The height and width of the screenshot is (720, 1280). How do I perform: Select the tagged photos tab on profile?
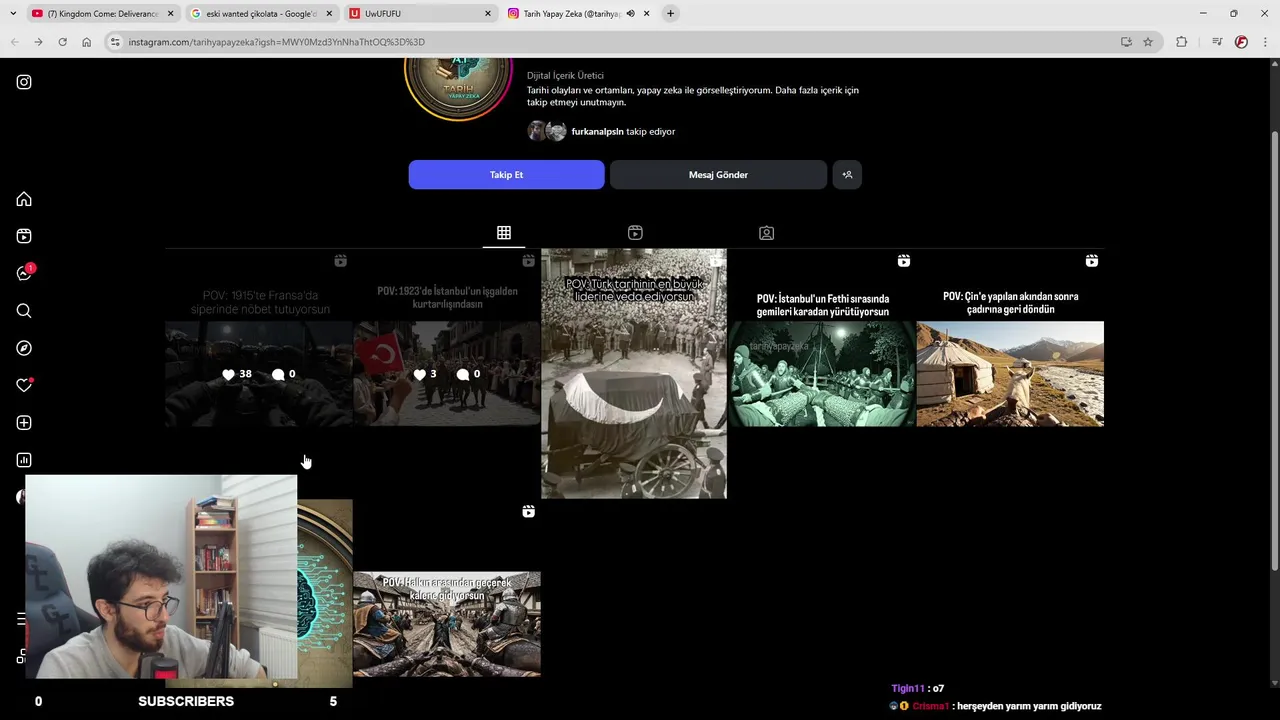pyautogui.click(x=766, y=233)
